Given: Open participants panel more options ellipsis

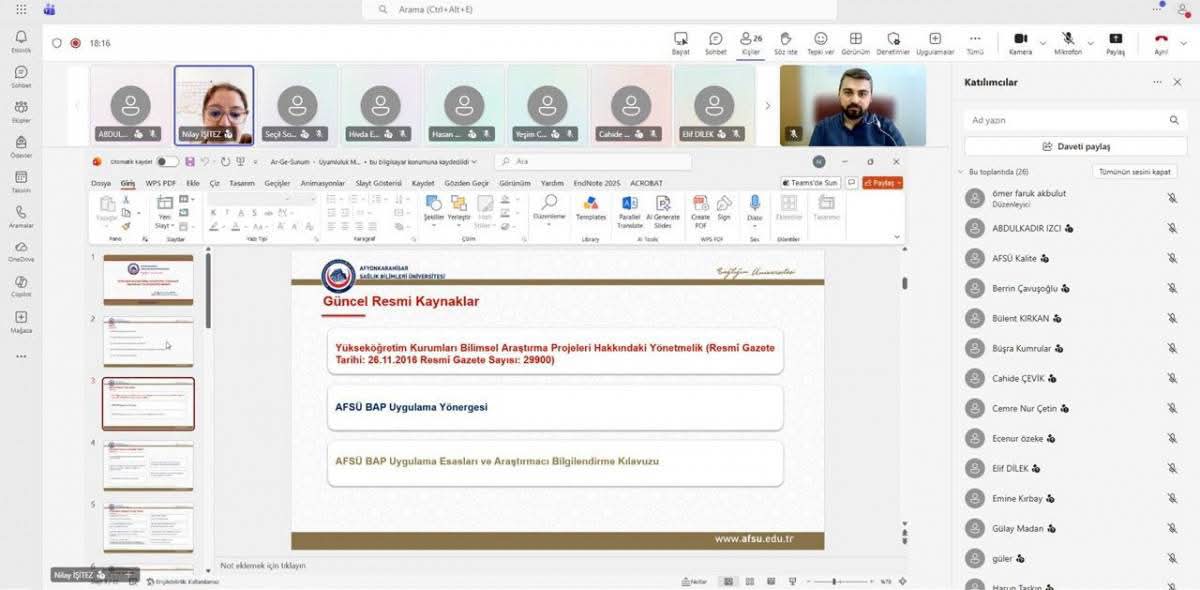Looking at the screenshot, I should [x=1157, y=82].
